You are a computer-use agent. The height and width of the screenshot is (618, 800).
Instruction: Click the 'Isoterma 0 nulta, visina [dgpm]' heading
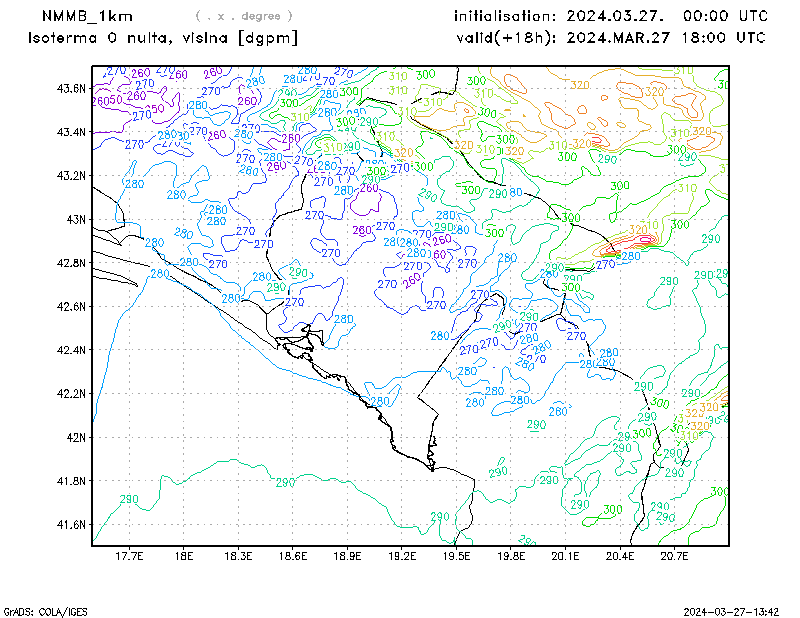(x=163, y=38)
